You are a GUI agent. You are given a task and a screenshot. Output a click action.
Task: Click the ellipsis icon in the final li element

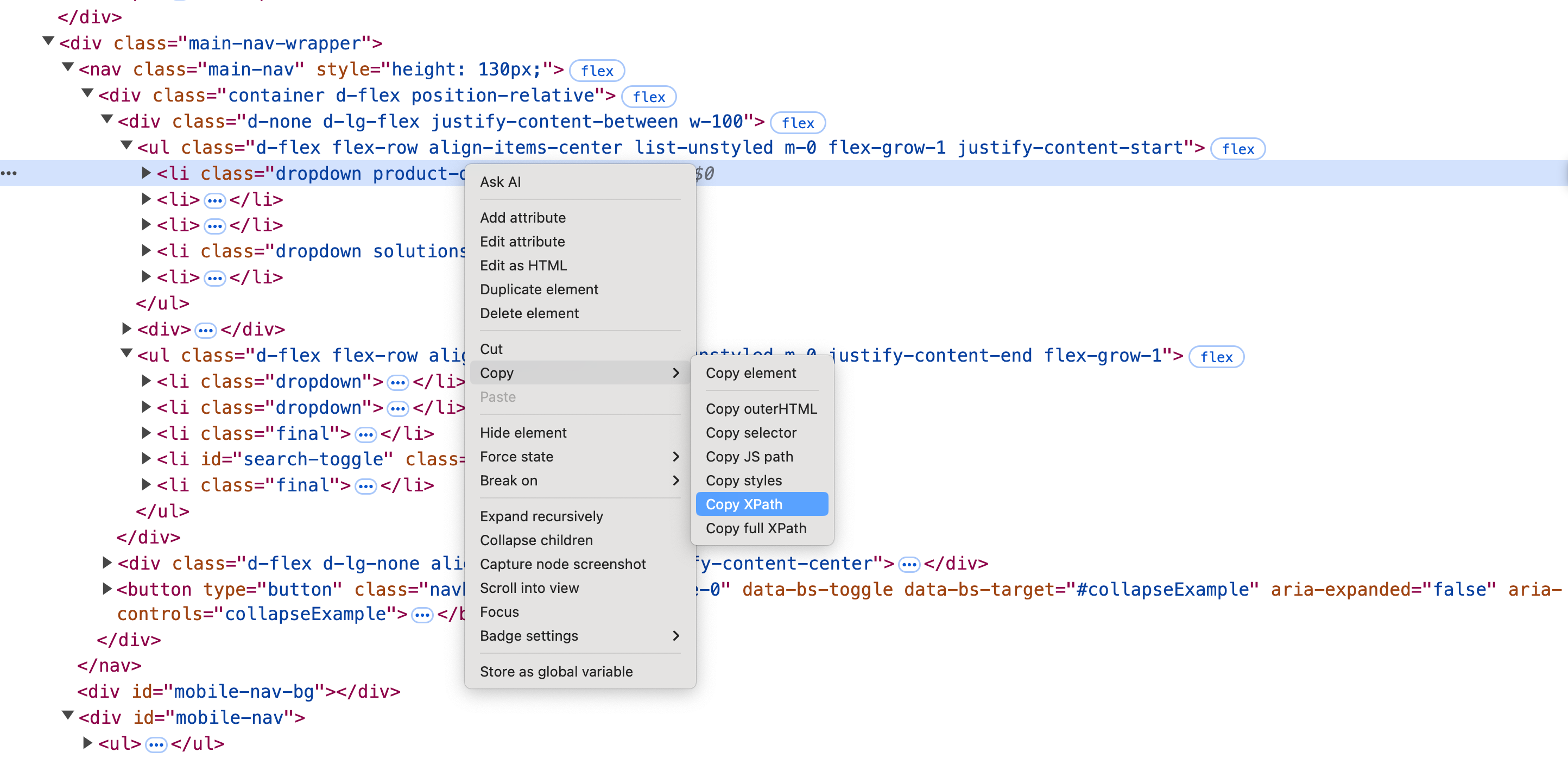click(365, 434)
